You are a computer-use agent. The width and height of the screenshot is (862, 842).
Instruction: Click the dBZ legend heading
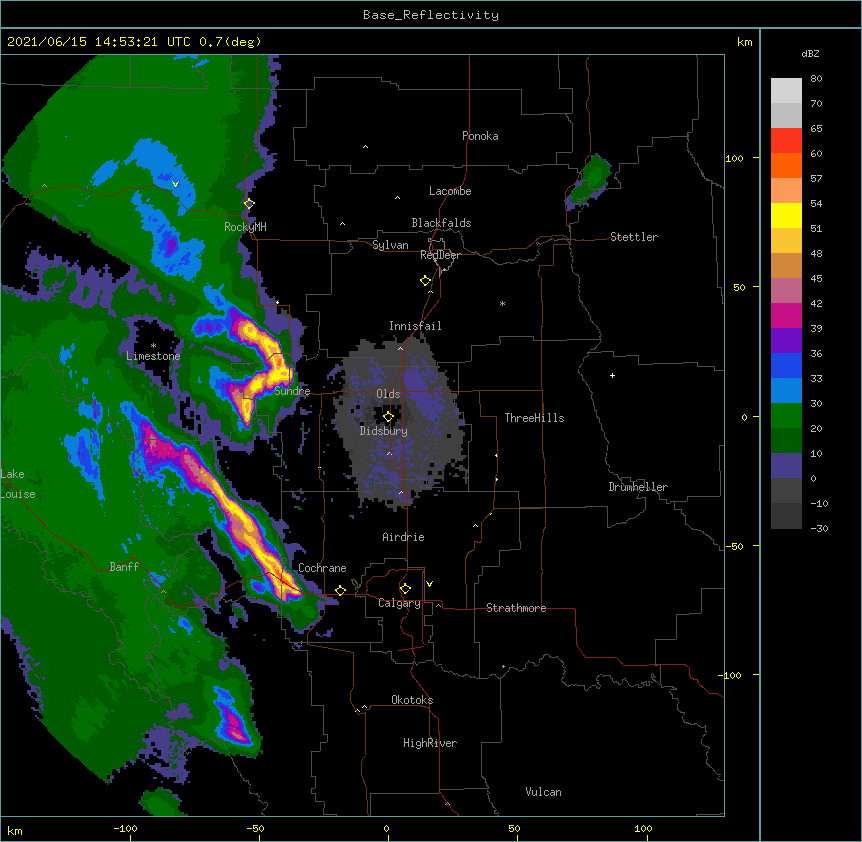point(810,53)
